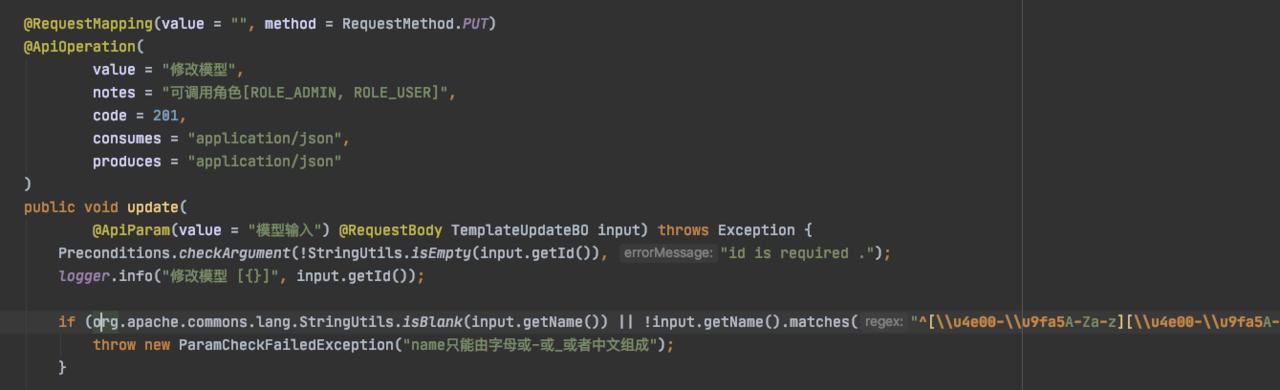Image resolution: width=1280 pixels, height=390 pixels.
Task: Click the isBlank method call
Action: (433, 322)
